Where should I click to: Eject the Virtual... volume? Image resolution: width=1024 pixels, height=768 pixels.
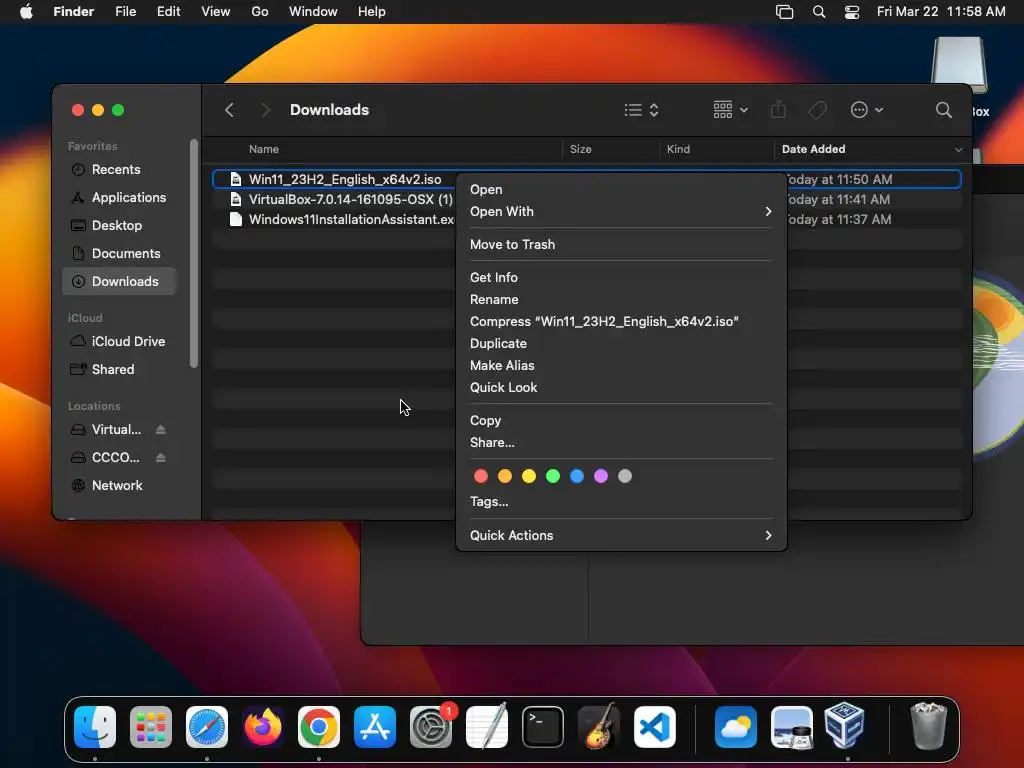tap(161, 430)
